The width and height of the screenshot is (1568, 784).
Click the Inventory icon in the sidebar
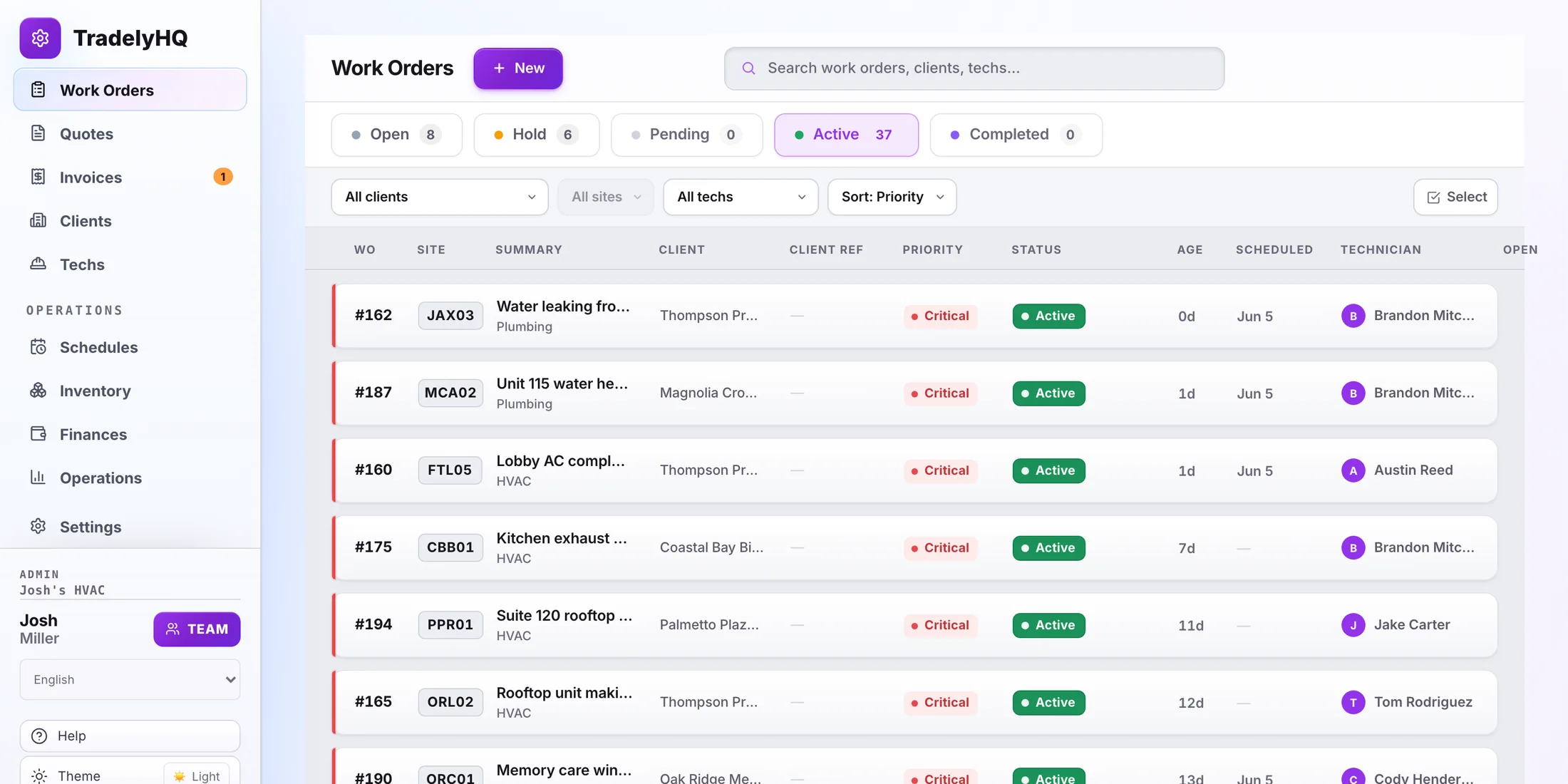[x=38, y=391]
